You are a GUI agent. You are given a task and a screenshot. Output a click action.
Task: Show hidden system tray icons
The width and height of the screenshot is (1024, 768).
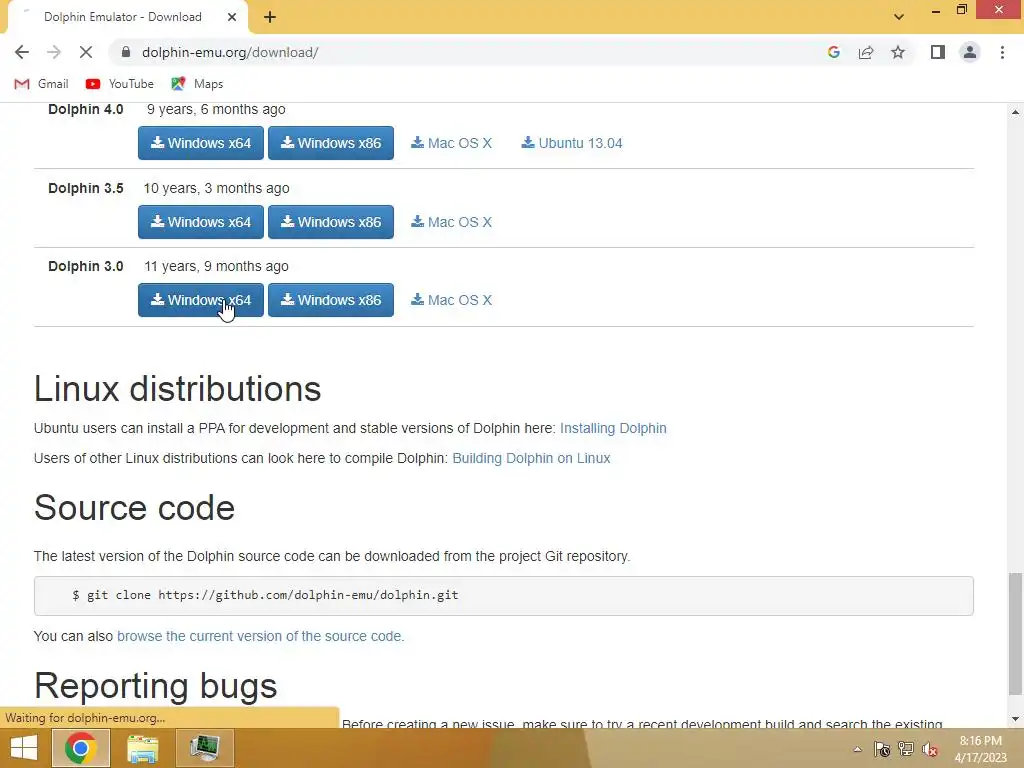[x=857, y=749]
